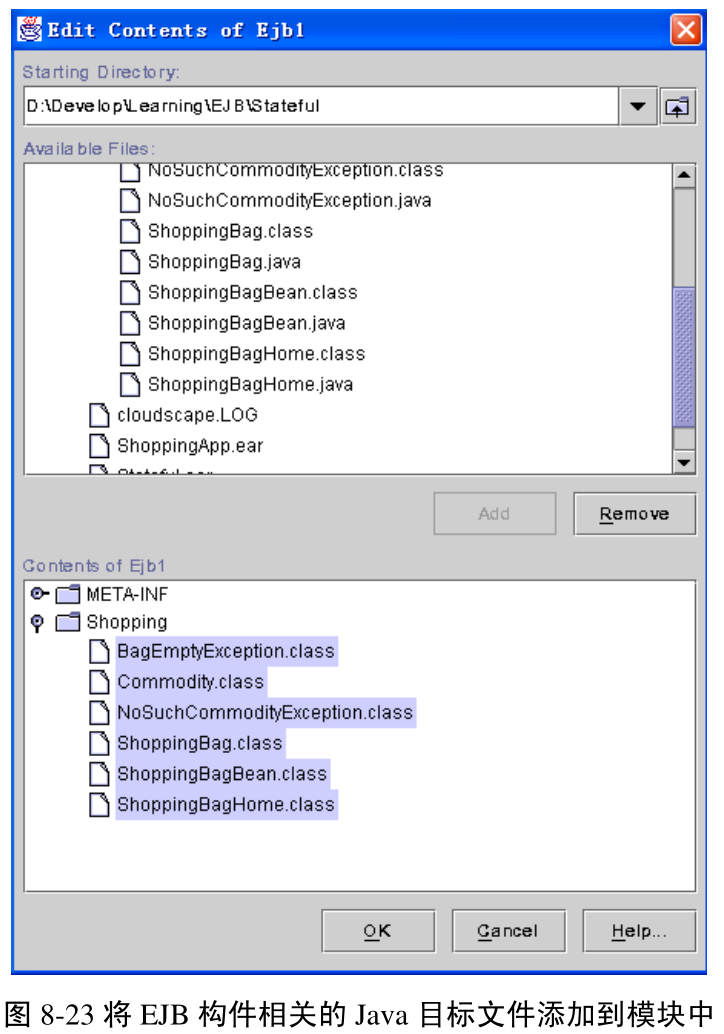The width and height of the screenshot is (724, 1034).
Task: Select BagEmptyException.class in Contents of Ejb1
Action: (226, 652)
